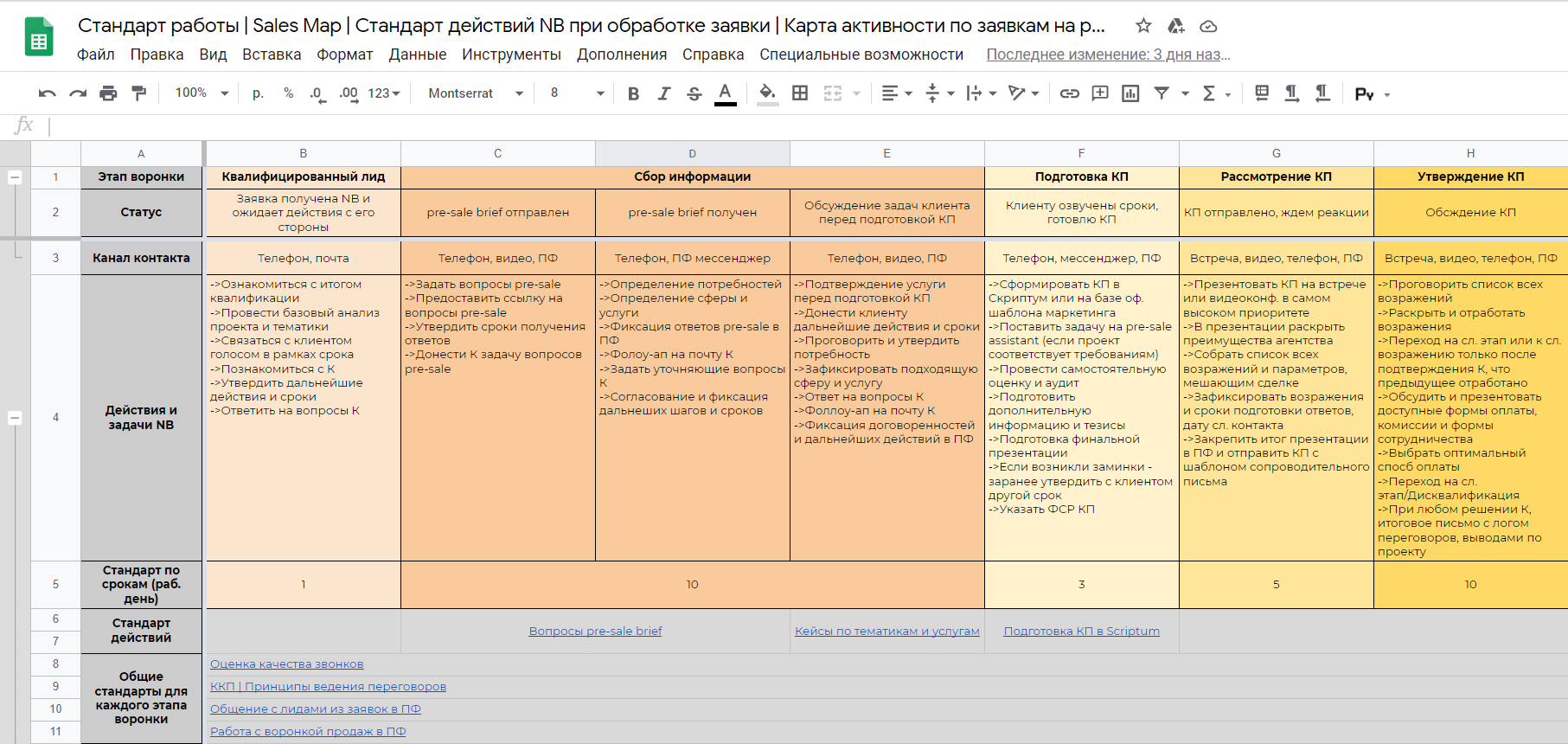
Task: Open filter views dropdown arrow
Action: click(1185, 93)
